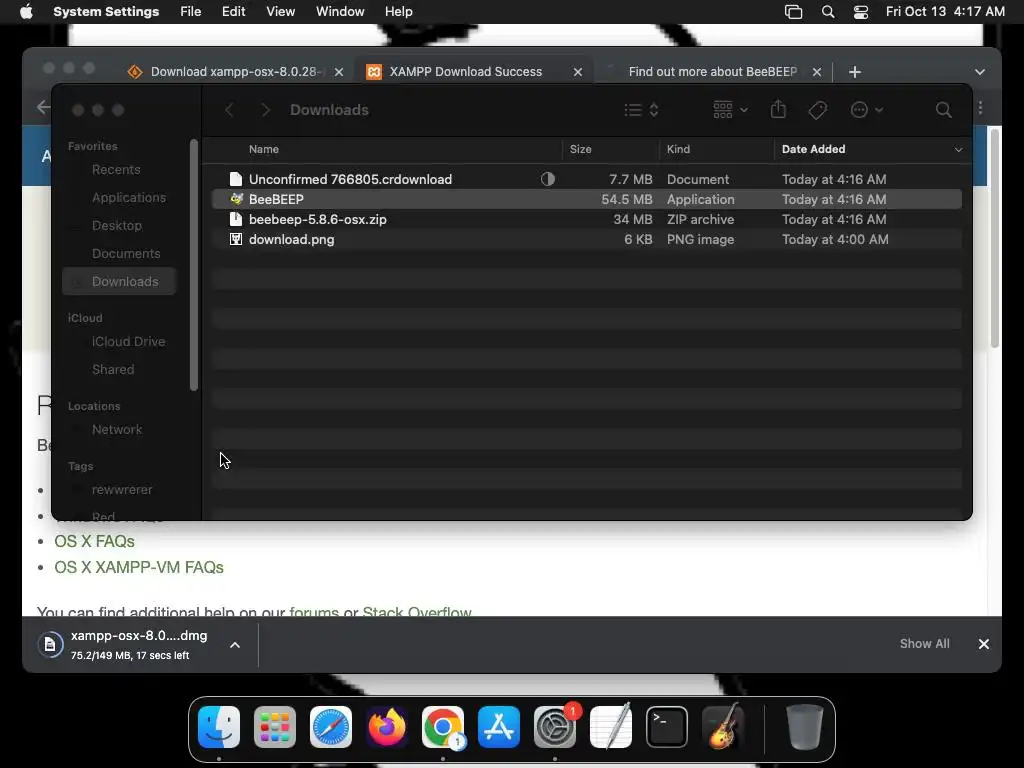Sort files by Size column
1024x768 pixels.
[581, 150]
